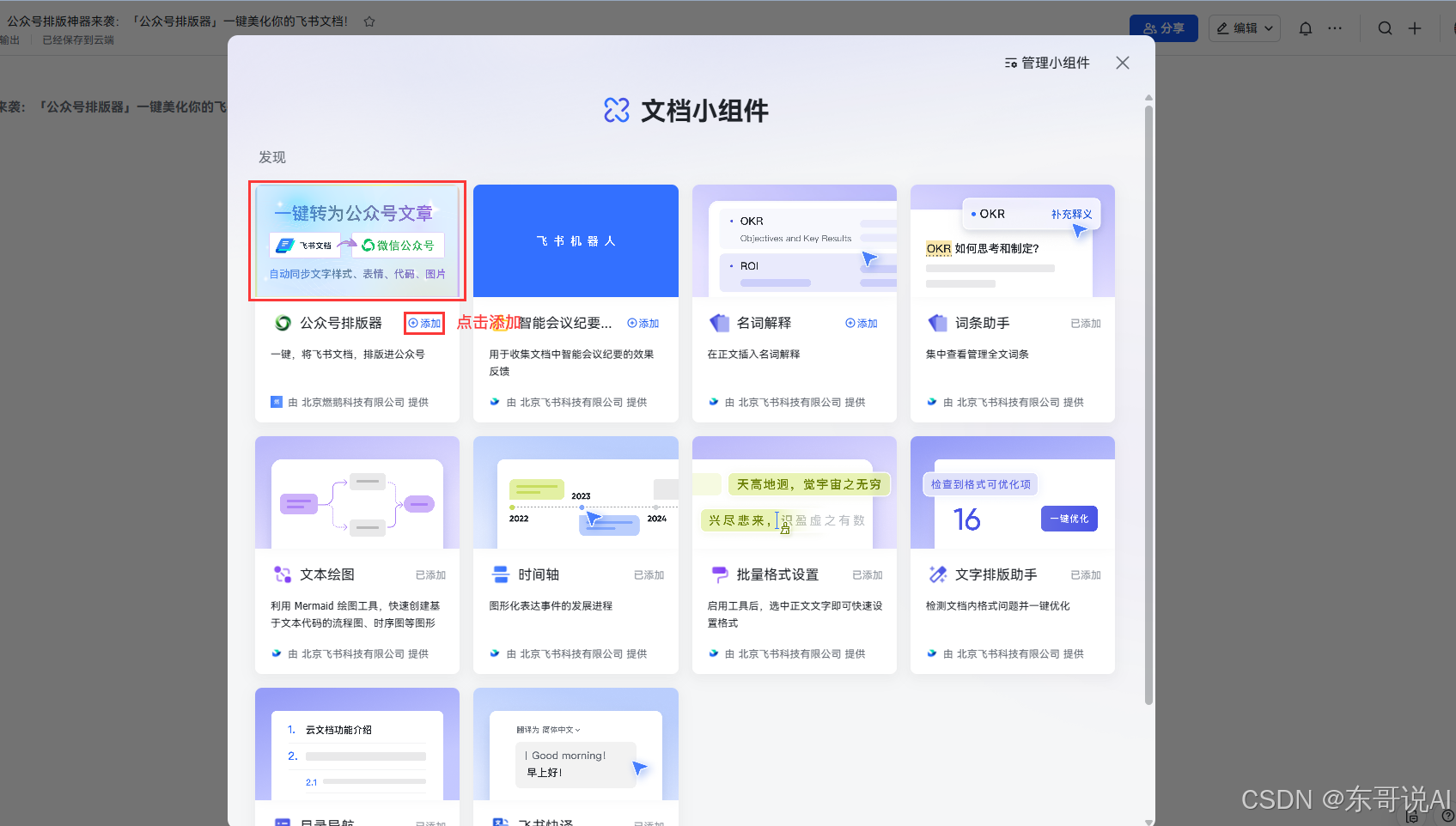Open the more options ellipsis menu
1456x826 pixels.
point(1335,28)
